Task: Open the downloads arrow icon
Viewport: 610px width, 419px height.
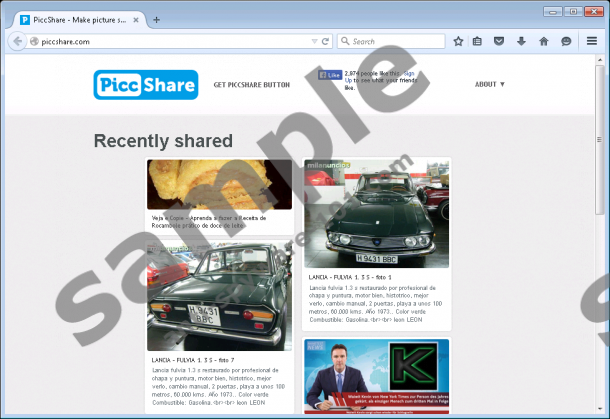Action: [521, 41]
